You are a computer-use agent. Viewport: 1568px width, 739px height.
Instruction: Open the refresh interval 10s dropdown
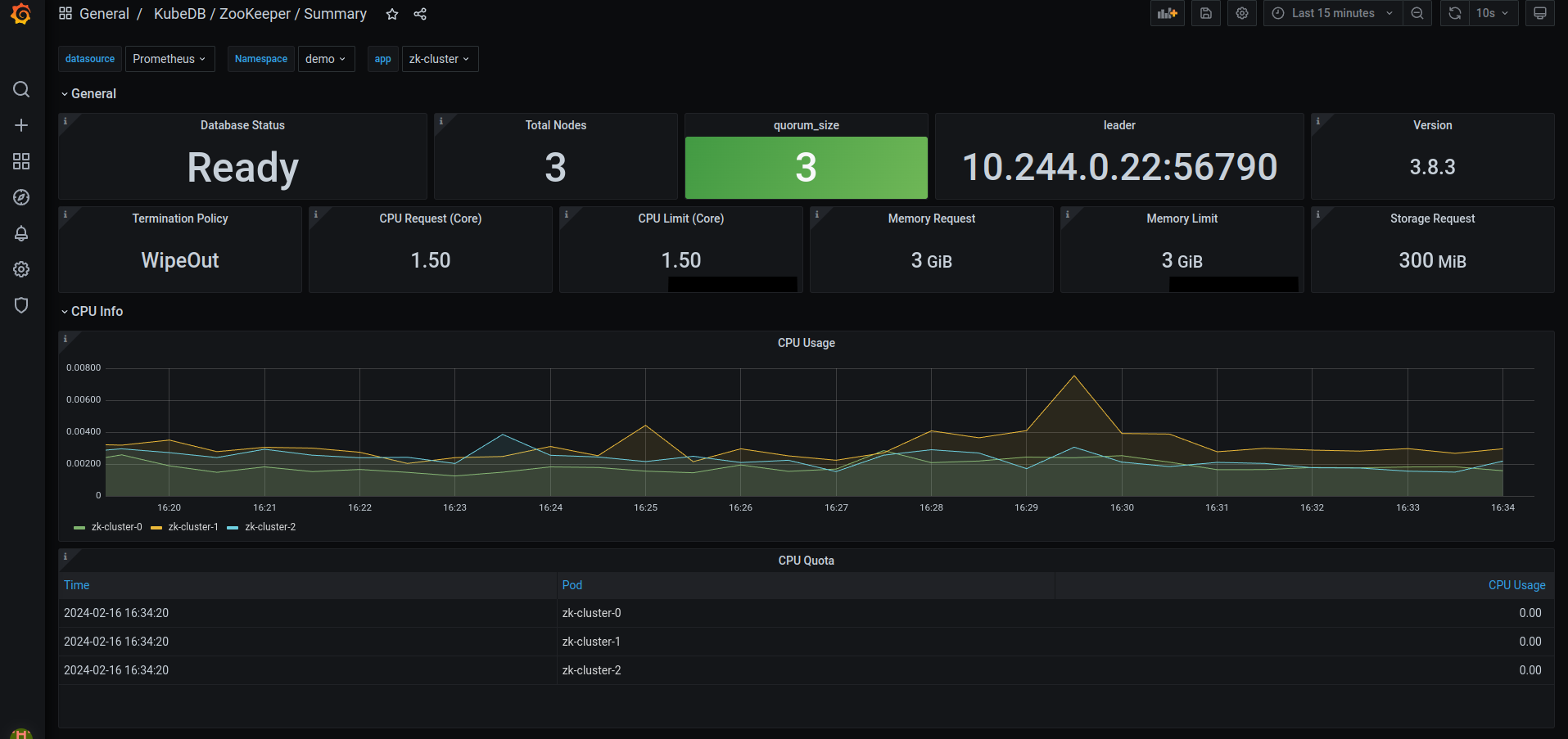pos(1493,12)
